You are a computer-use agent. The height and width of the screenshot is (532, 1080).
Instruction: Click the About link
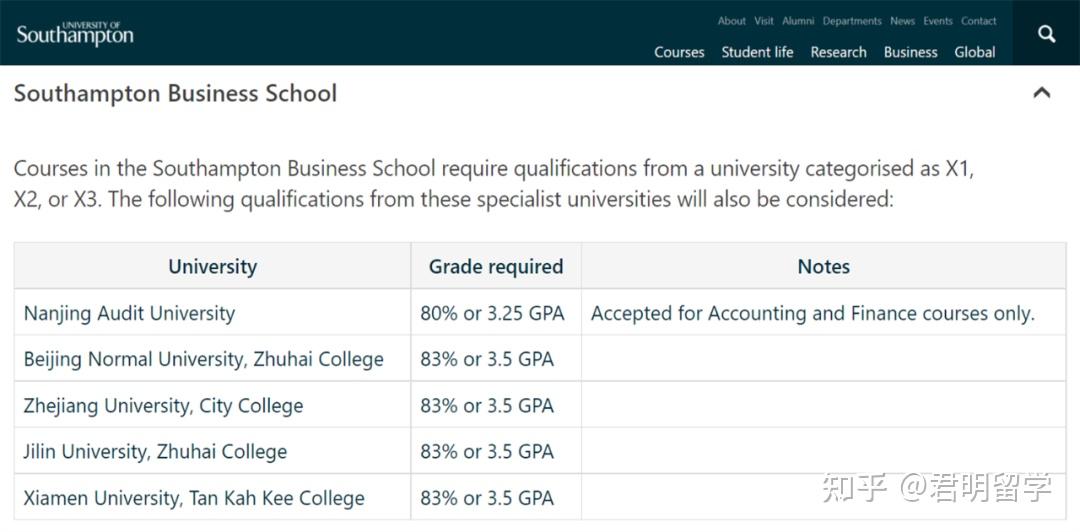[731, 21]
